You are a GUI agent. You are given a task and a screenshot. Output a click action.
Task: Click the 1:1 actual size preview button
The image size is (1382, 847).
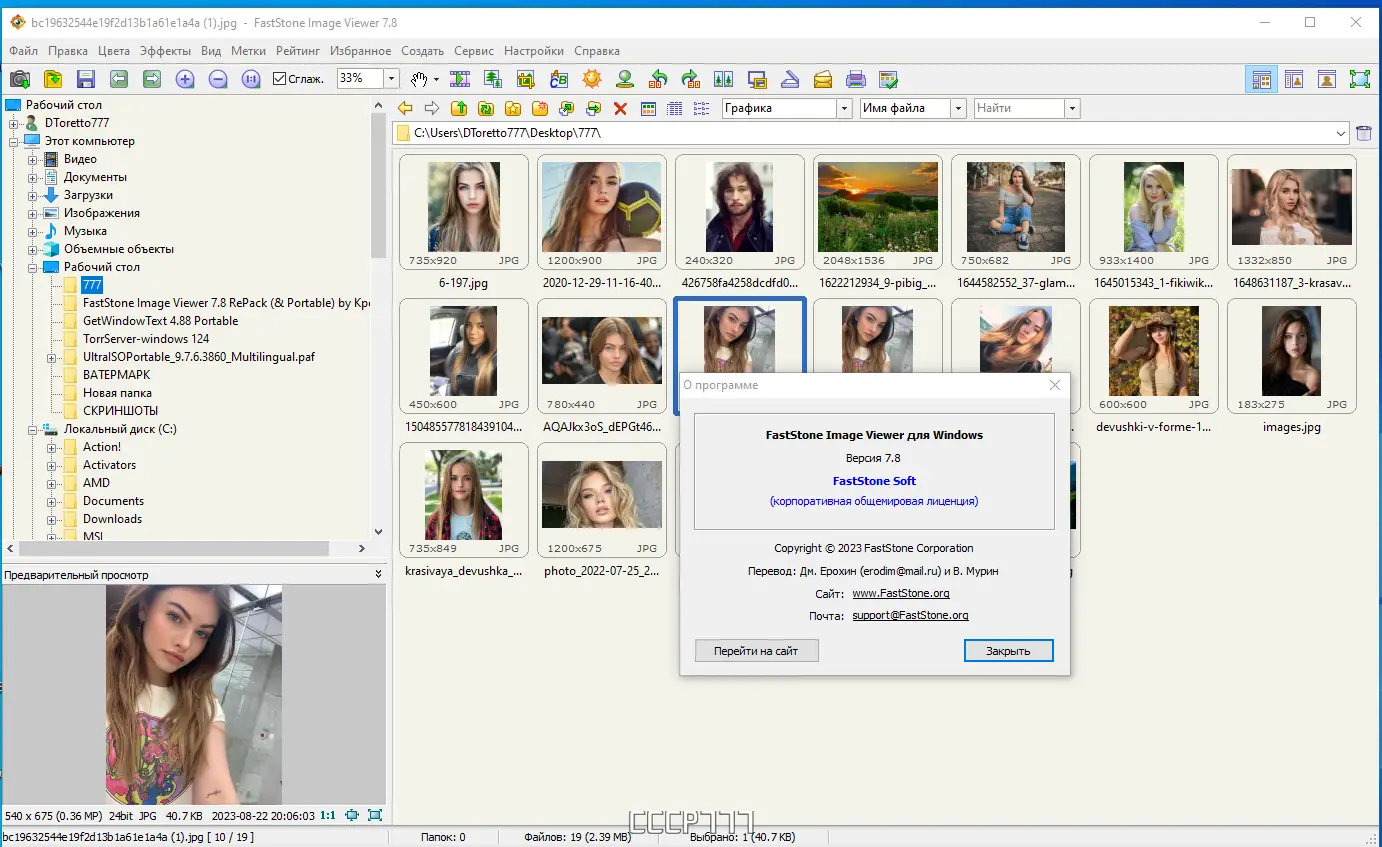point(327,815)
